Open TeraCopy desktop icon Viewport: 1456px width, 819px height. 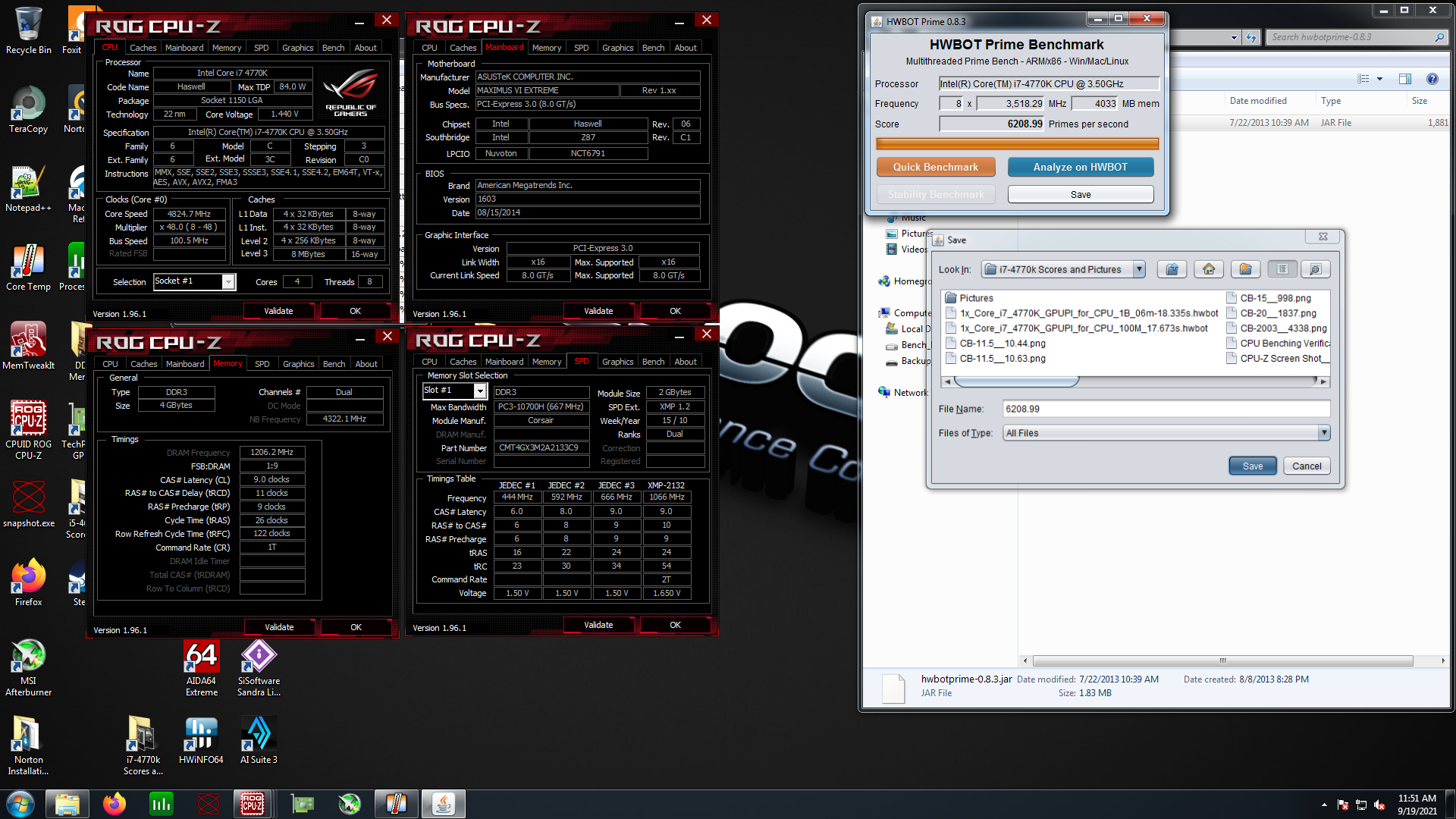(x=28, y=110)
